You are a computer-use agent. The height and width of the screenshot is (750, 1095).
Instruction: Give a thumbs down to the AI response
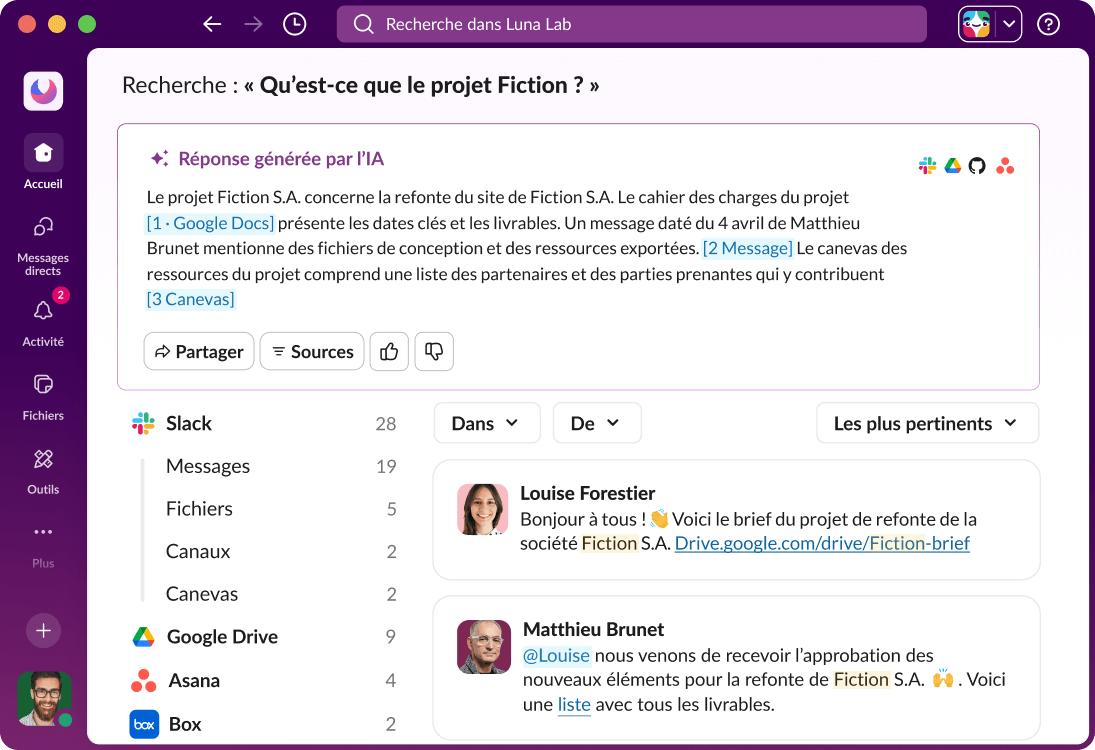pyautogui.click(x=434, y=351)
